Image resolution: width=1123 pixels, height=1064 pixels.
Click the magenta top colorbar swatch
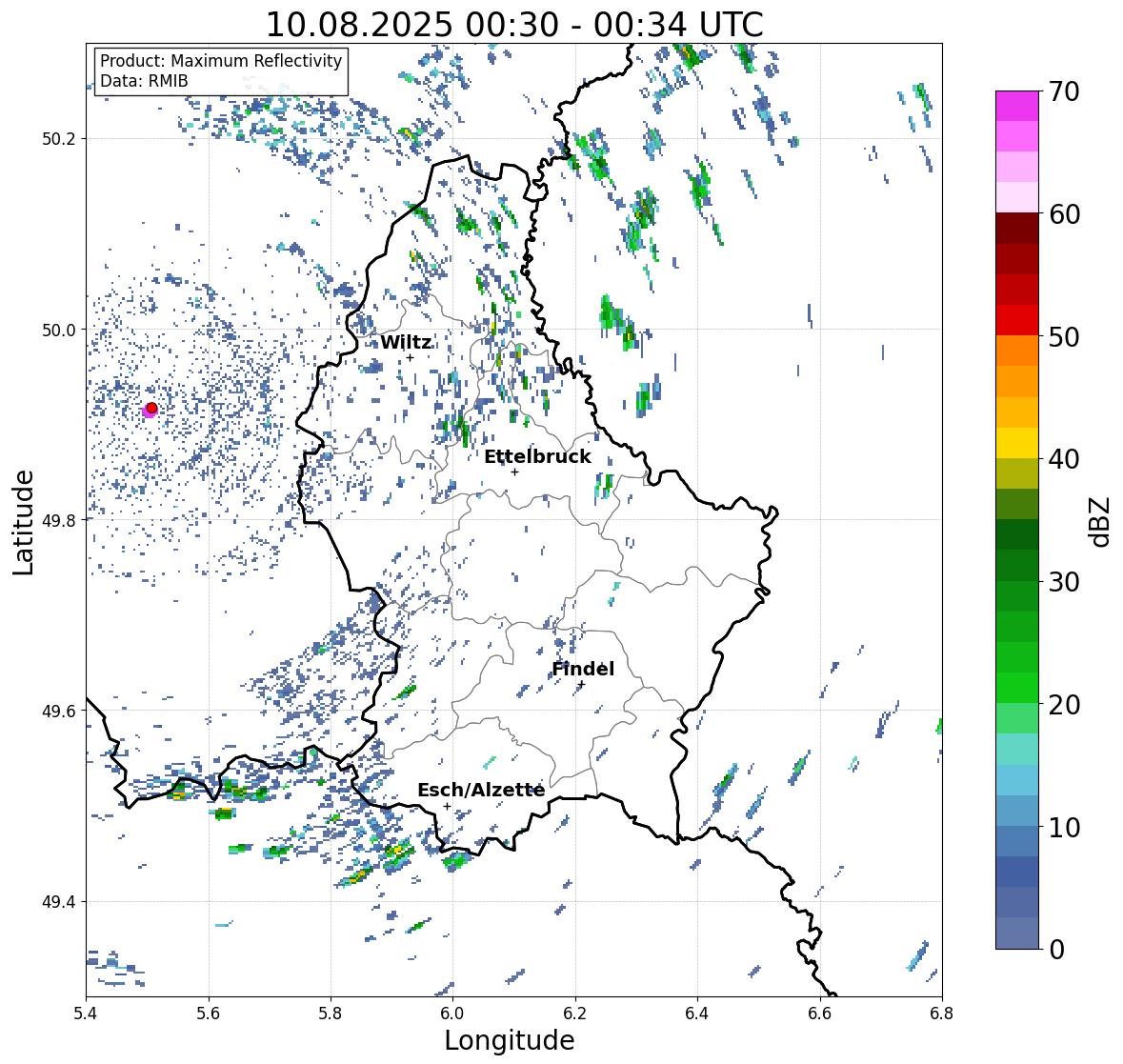click(1017, 106)
